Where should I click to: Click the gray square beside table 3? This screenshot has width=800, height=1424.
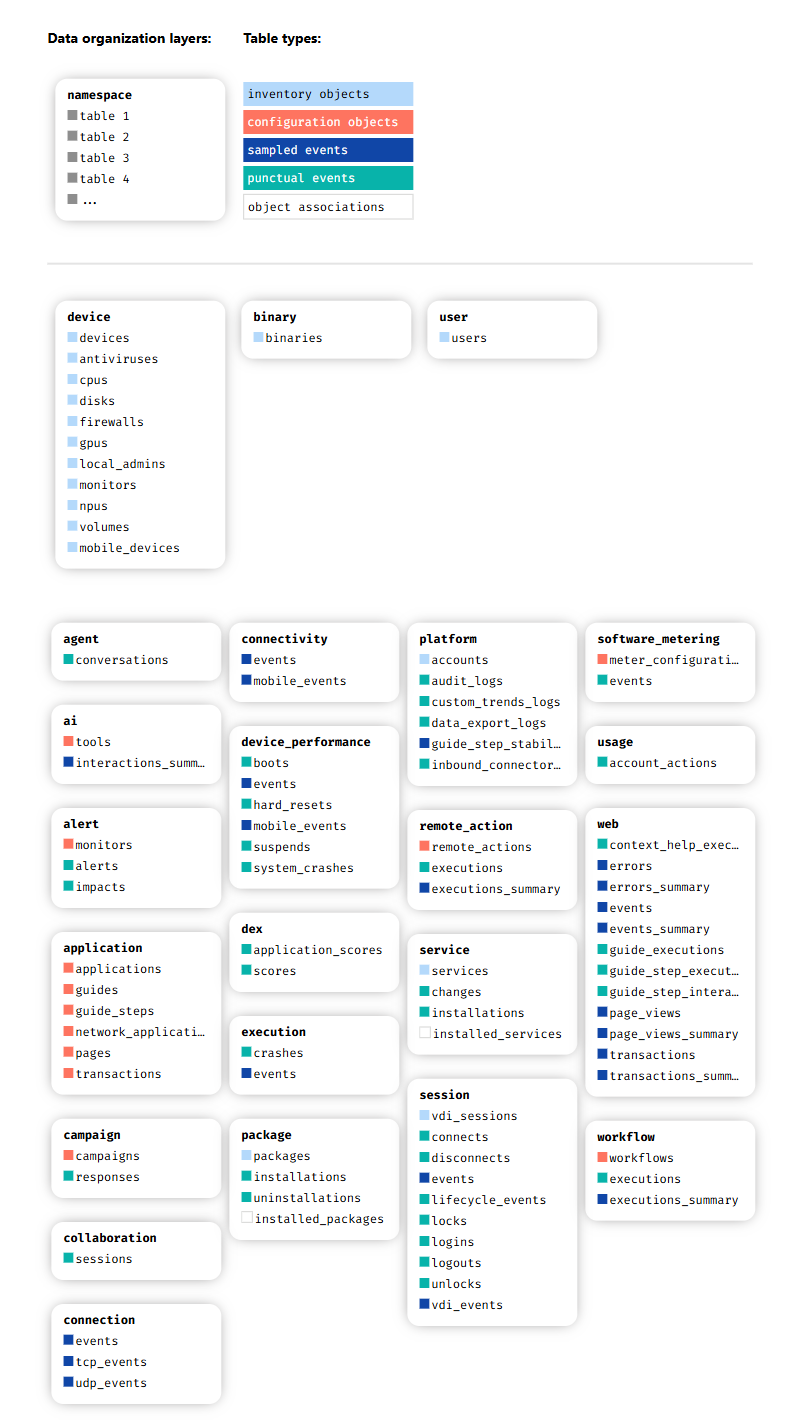click(x=73, y=158)
